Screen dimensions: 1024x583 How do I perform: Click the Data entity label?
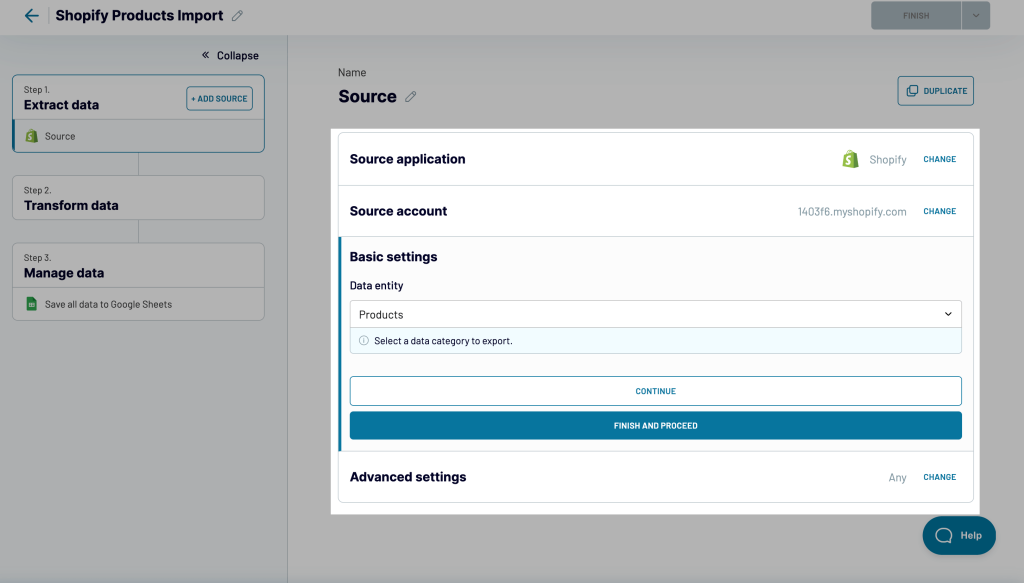[376, 285]
